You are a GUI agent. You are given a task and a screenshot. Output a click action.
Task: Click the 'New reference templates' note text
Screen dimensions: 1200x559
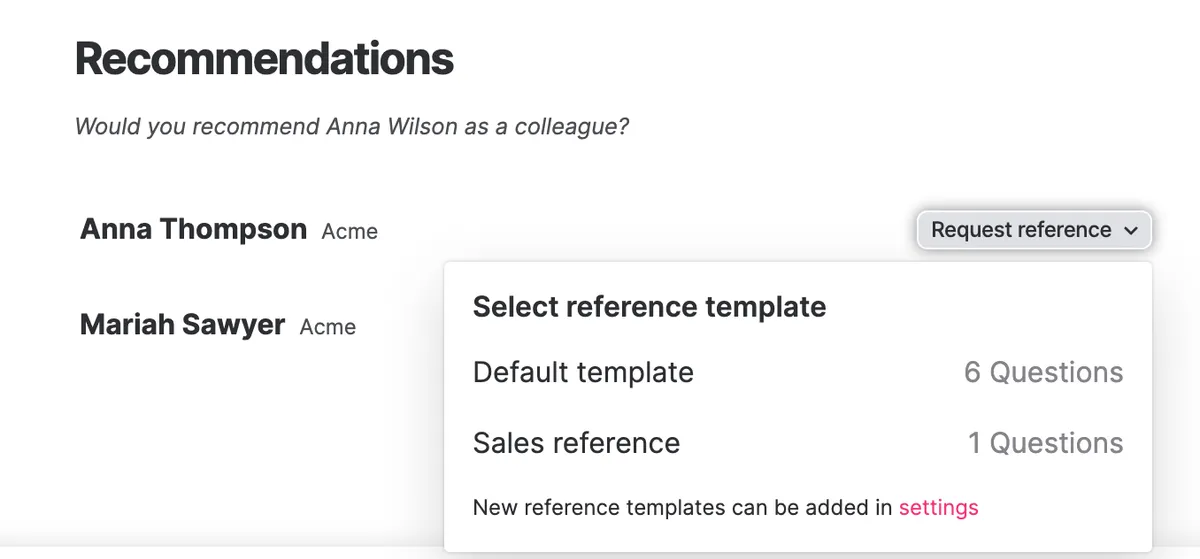click(599, 507)
